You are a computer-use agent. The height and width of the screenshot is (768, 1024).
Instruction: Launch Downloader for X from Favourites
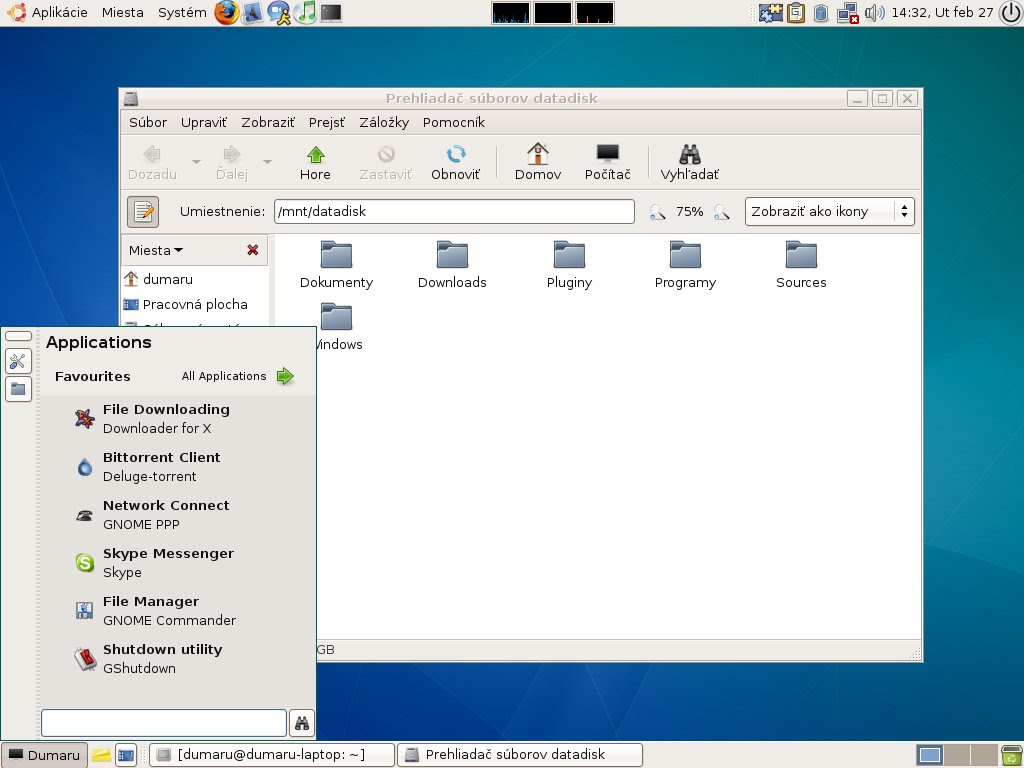[x=178, y=419]
